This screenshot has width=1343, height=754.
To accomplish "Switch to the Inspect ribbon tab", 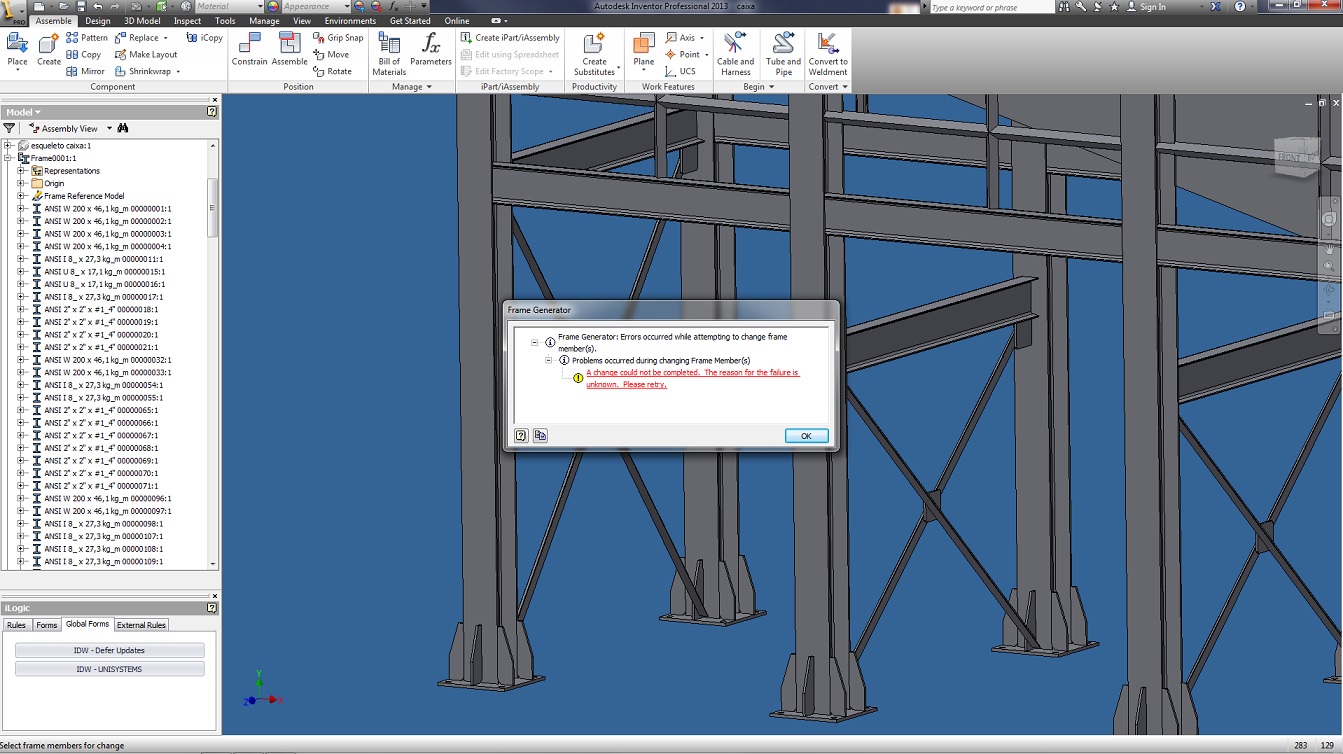I will click(x=187, y=21).
